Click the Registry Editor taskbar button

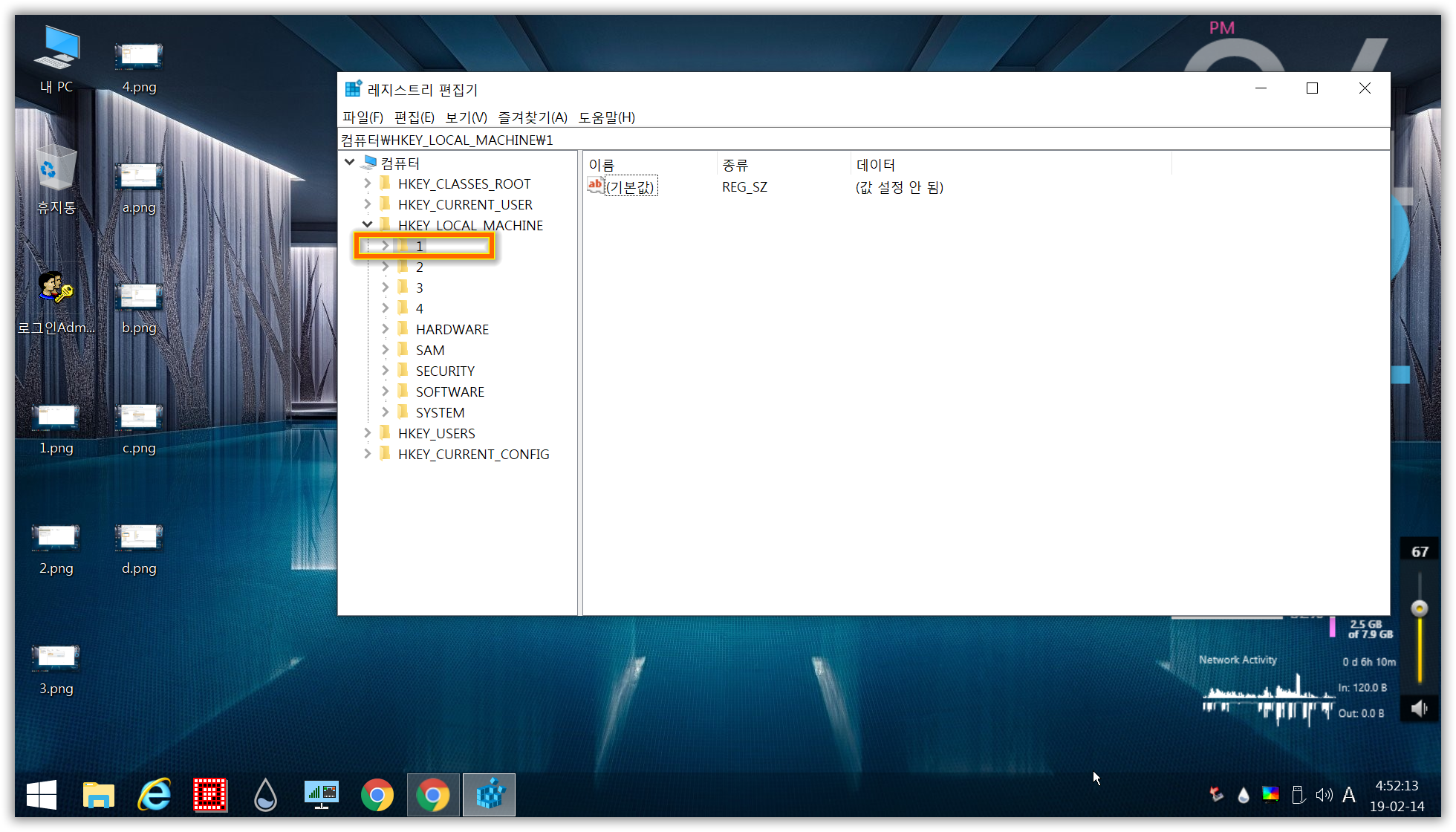point(490,795)
